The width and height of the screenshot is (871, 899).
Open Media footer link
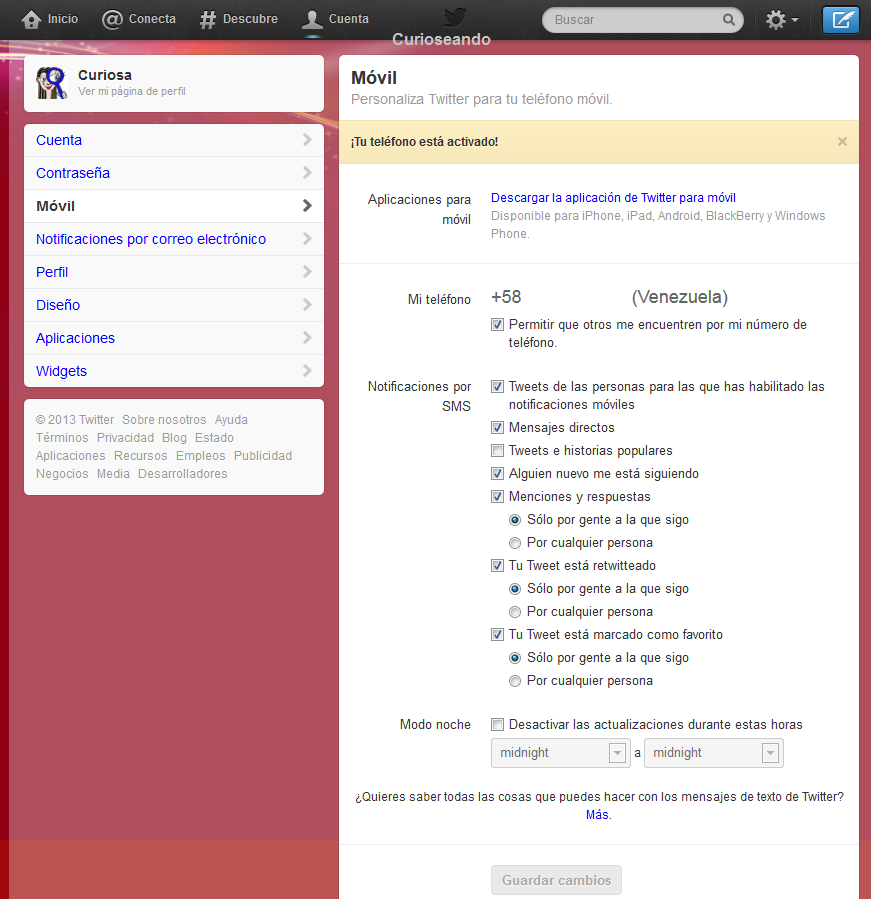(x=113, y=474)
